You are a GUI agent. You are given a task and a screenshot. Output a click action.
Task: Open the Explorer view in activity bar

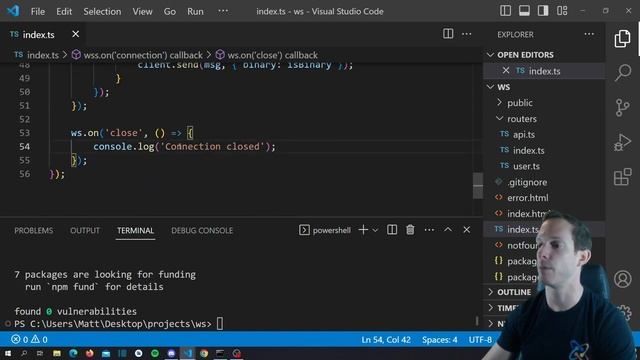point(622,39)
